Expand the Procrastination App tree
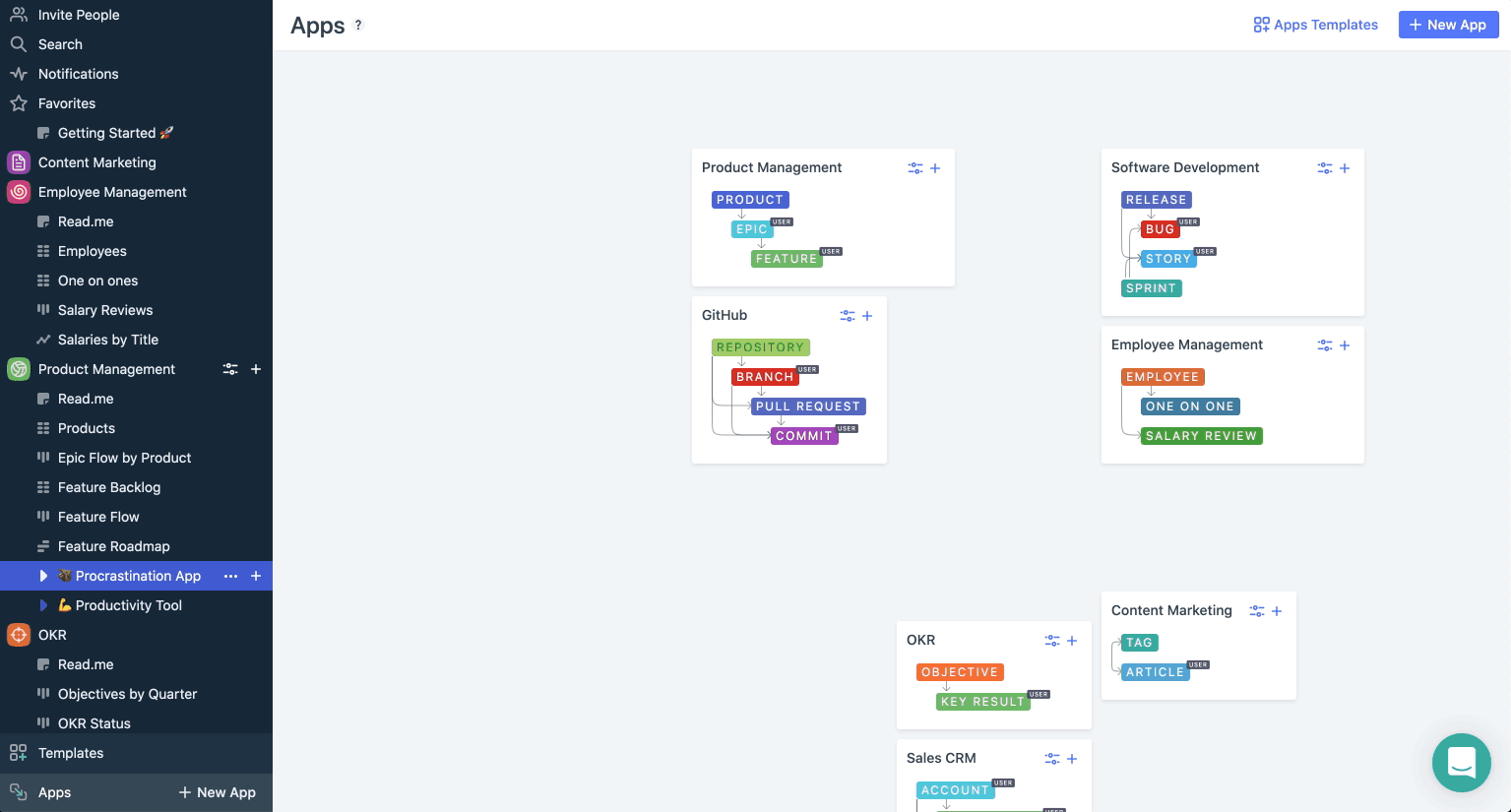 42,576
